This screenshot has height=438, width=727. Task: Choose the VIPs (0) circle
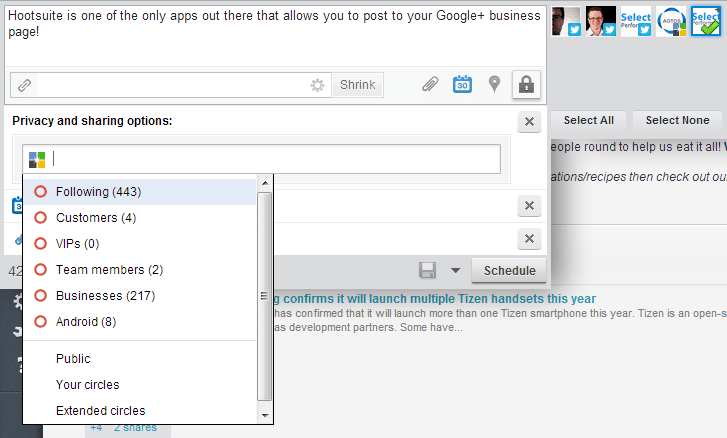point(140,244)
